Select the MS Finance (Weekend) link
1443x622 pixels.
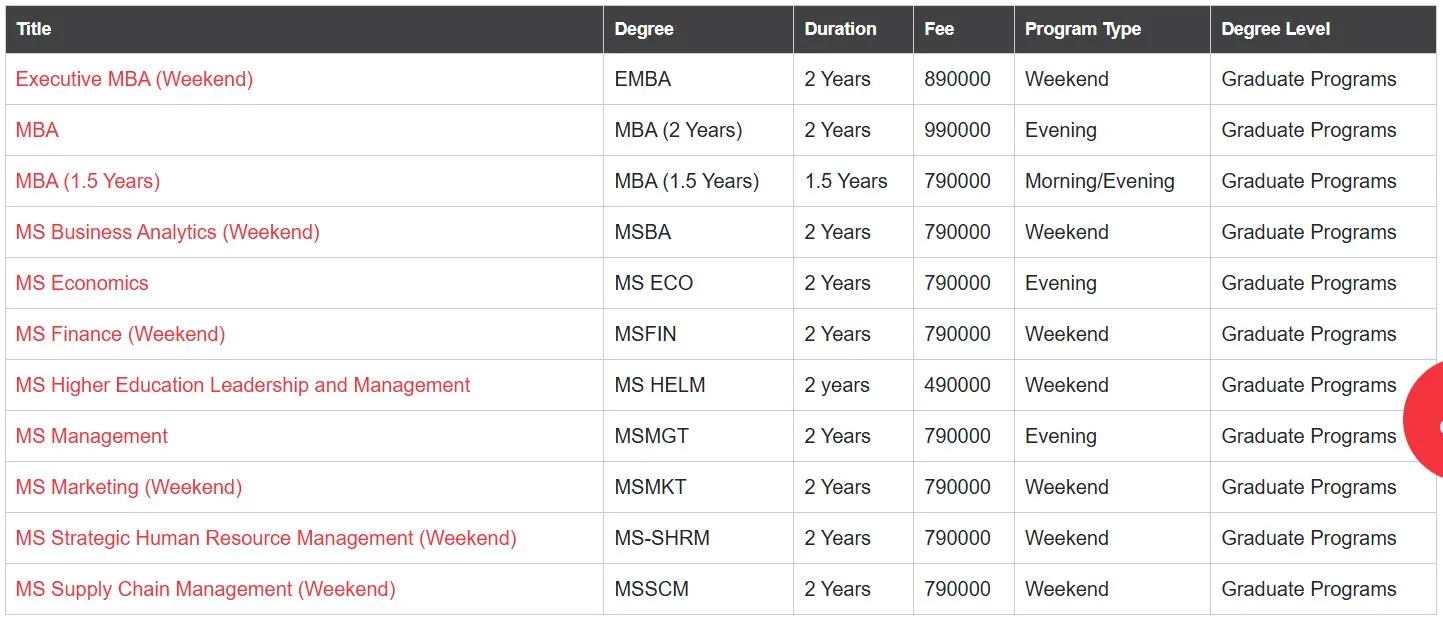coord(120,333)
